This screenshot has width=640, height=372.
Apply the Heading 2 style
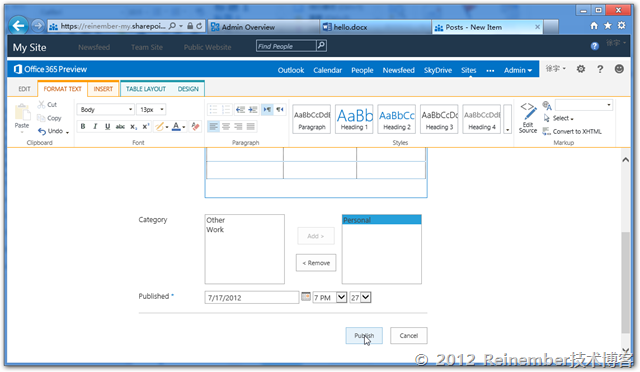coord(397,119)
